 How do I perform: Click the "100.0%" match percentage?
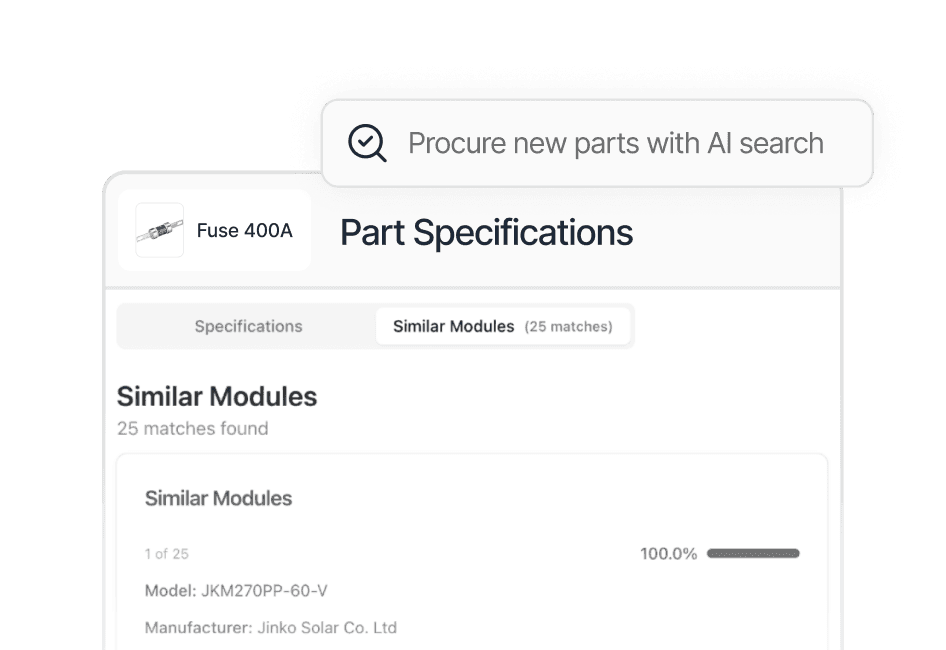pyautogui.click(x=668, y=553)
